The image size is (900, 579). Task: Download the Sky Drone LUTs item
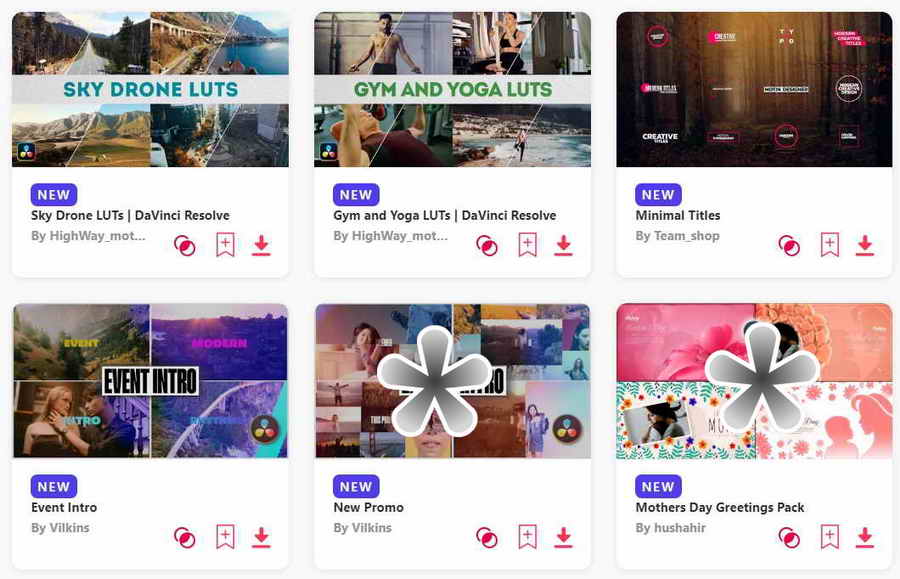pos(261,245)
